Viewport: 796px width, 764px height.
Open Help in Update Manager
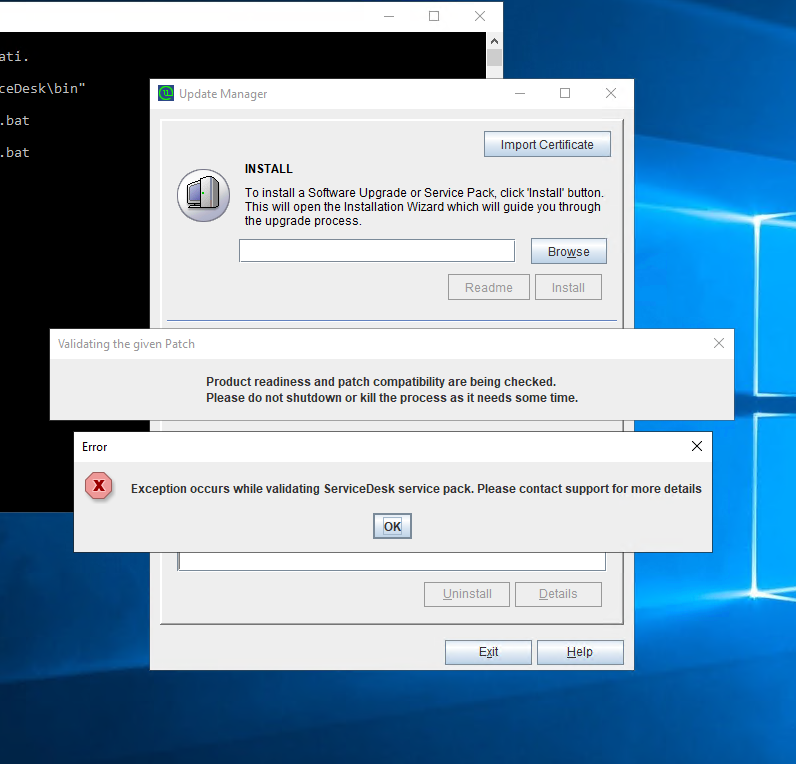coord(580,652)
